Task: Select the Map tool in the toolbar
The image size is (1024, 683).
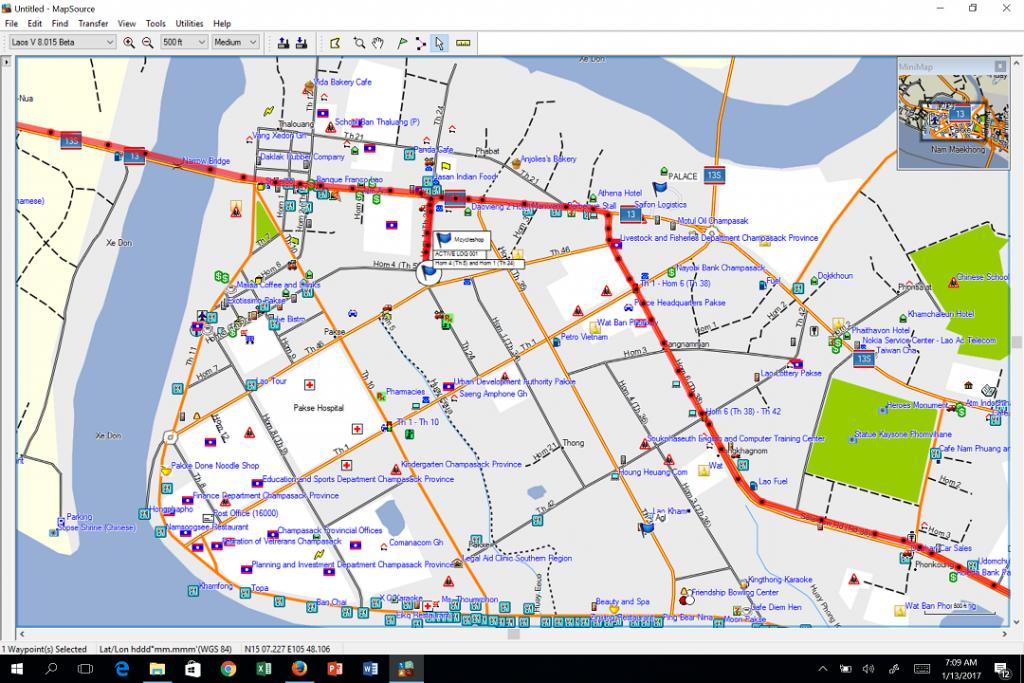Action: pyautogui.click(x=335, y=42)
